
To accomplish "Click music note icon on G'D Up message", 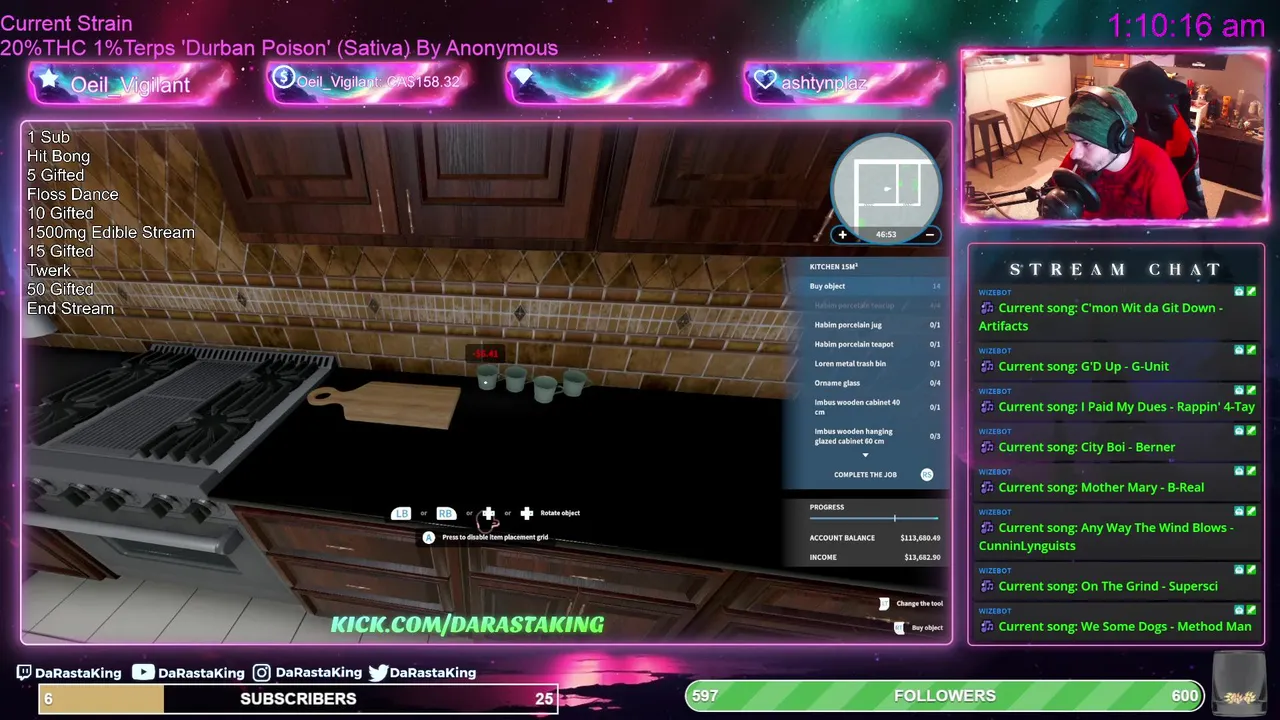I will (987, 367).
